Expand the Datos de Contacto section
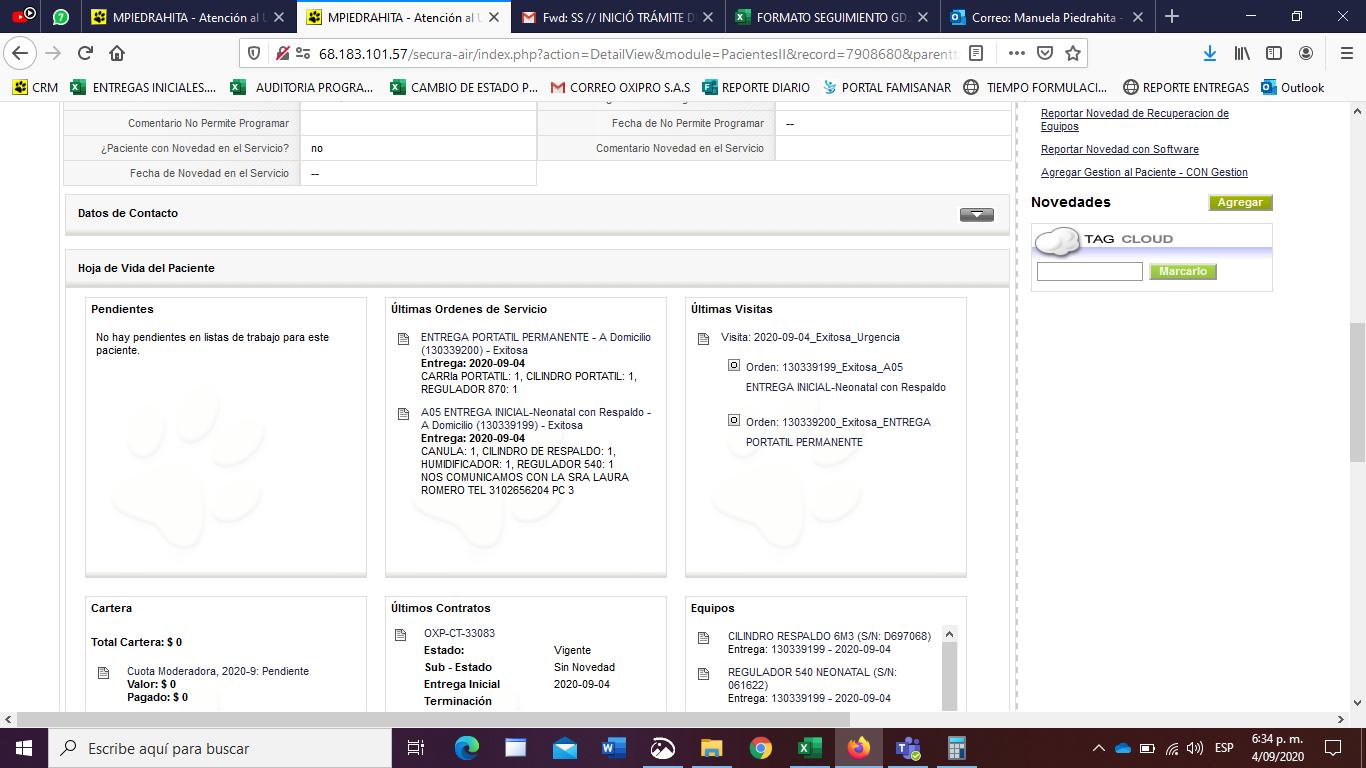Viewport: 1366px width, 768px height. (x=976, y=214)
